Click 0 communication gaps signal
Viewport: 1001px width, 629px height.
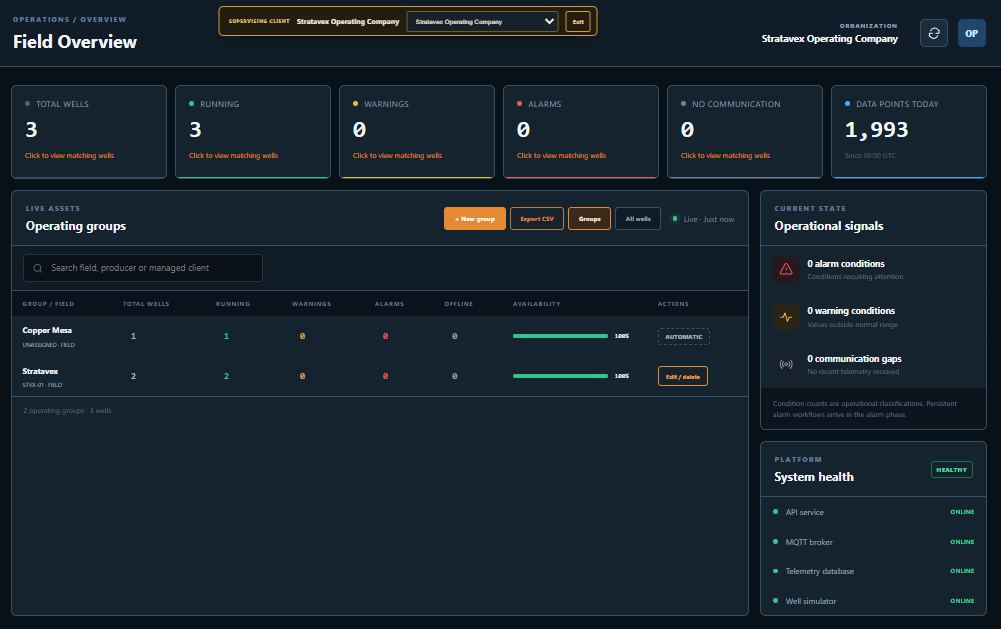pyautogui.click(x=873, y=364)
